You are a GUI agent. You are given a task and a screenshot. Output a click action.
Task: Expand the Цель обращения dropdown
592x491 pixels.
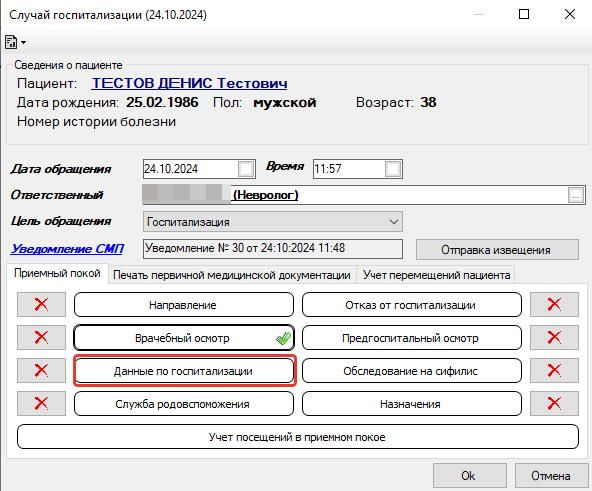coord(394,222)
